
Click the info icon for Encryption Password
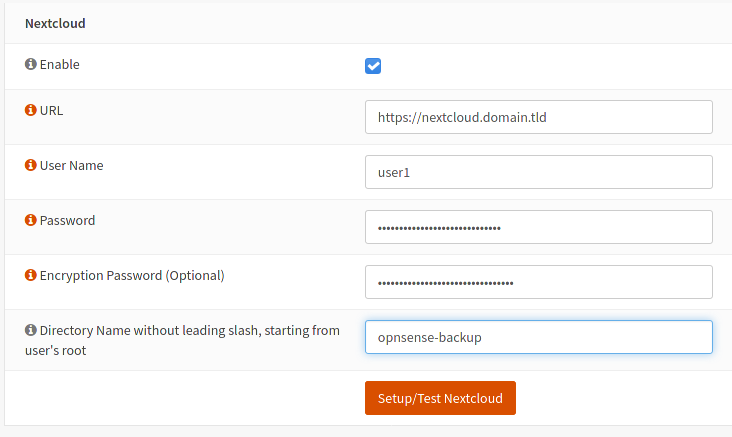31,275
